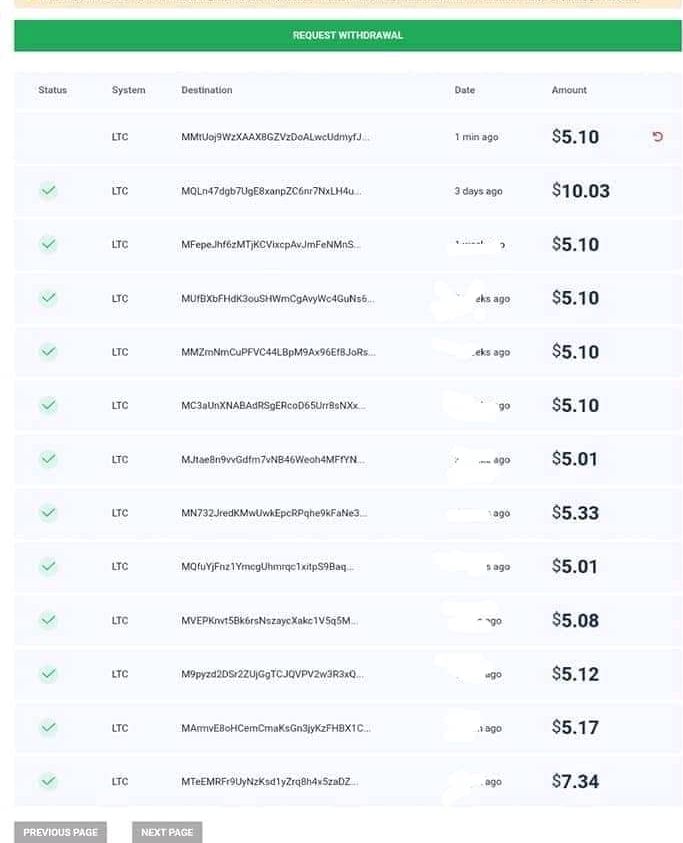Click the Amount column header
This screenshot has height=843, width=683.
(569, 90)
